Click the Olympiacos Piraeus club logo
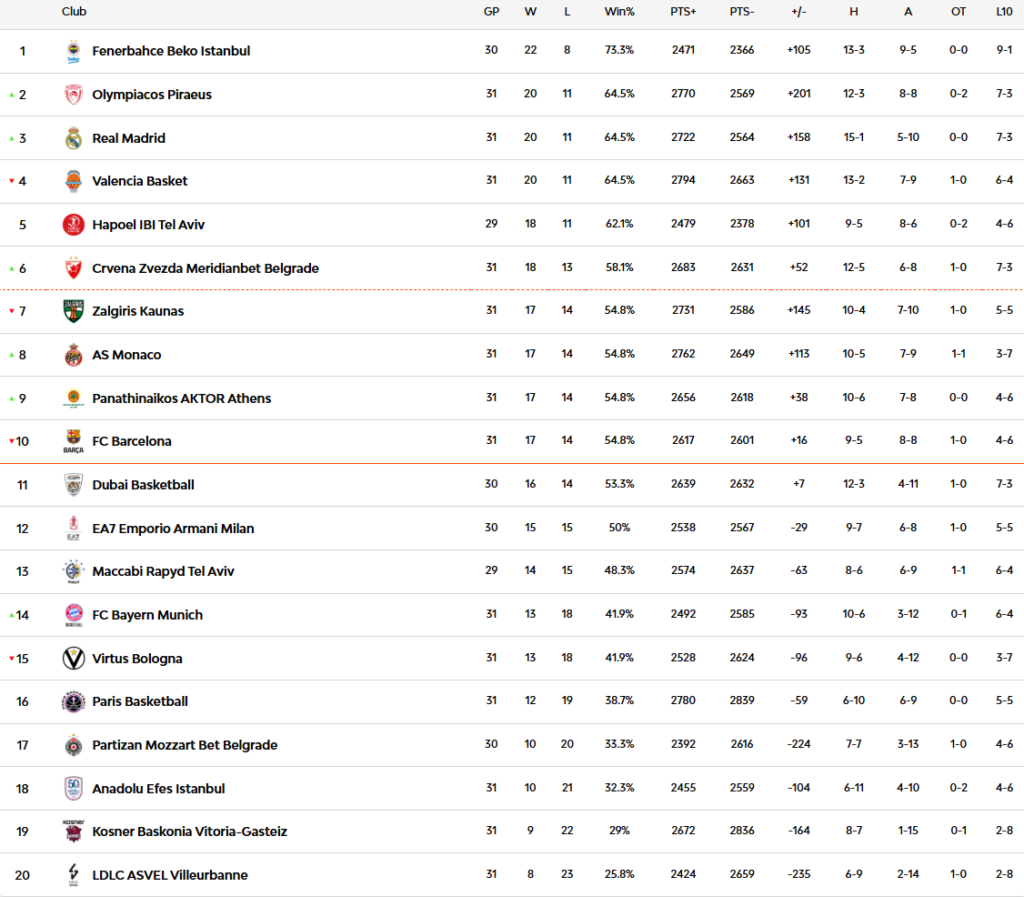 click(x=73, y=95)
